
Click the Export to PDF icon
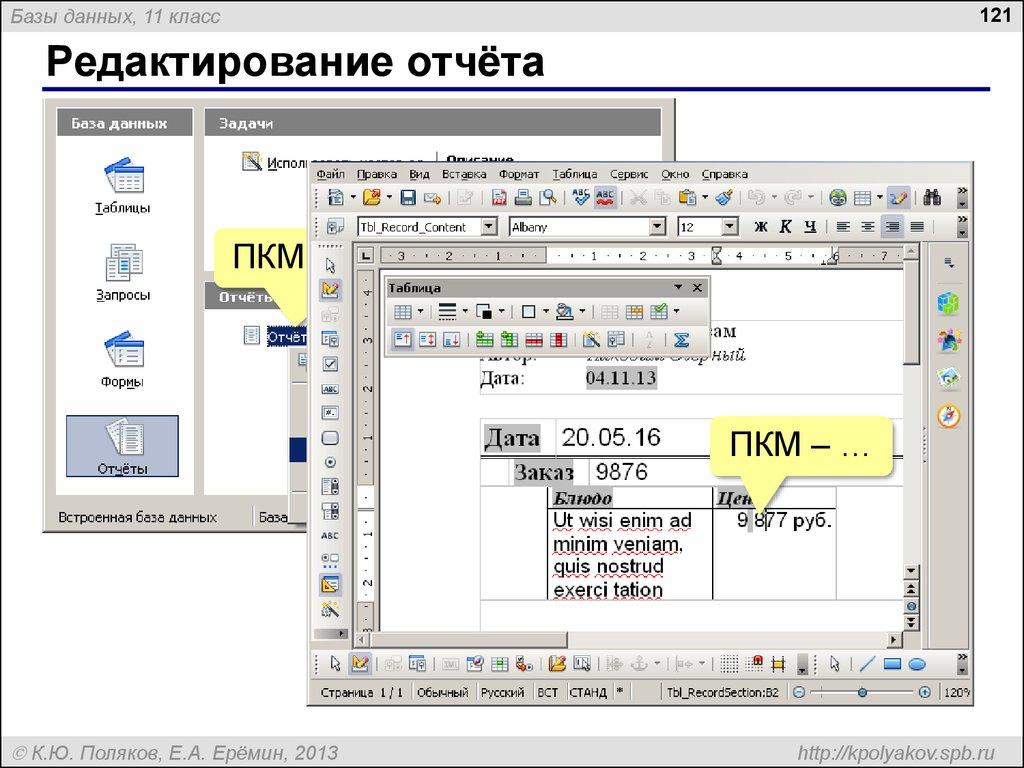pos(497,198)
